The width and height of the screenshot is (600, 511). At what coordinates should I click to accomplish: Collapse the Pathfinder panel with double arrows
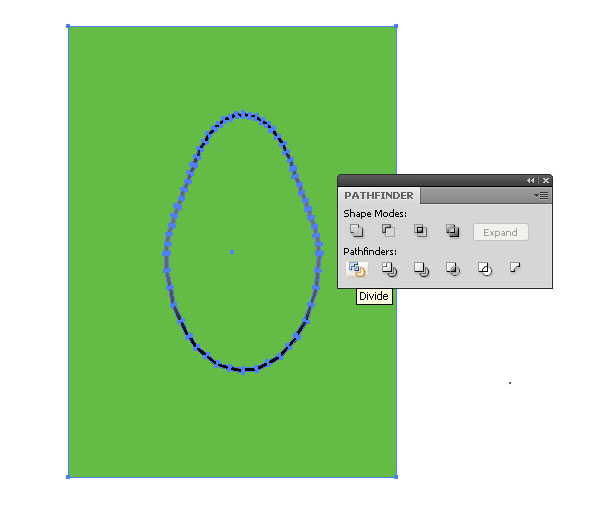coord(530,180)
